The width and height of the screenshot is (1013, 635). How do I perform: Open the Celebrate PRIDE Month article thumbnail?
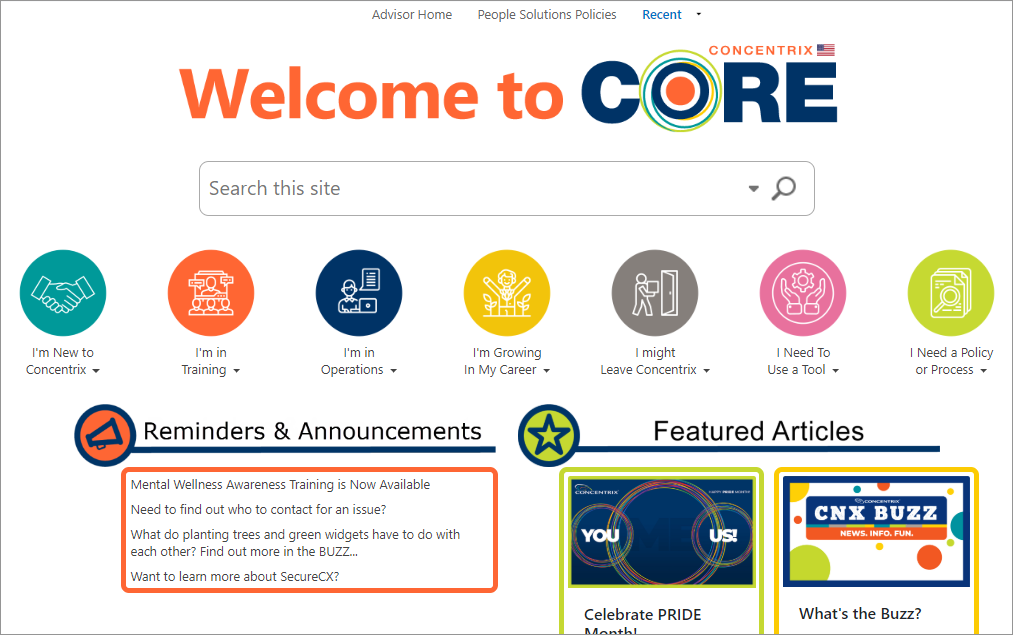(x=661, y=531)
